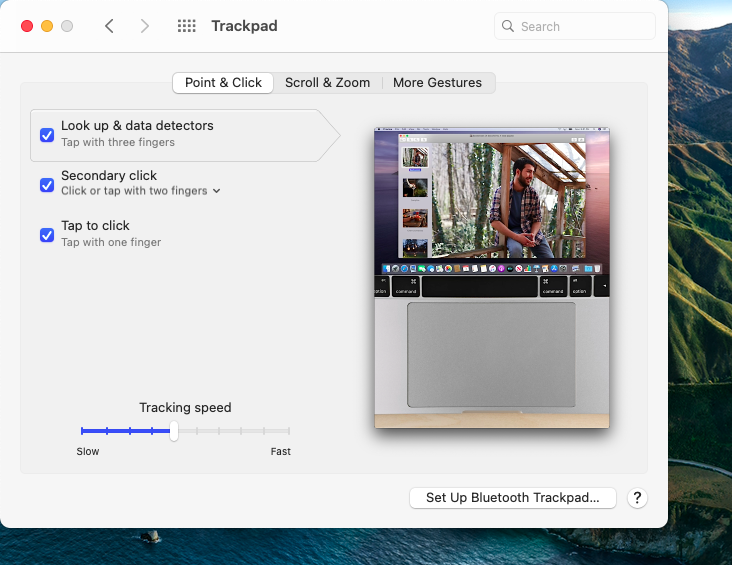This screenshot has width=732, height=565.
Task: Click Set Up Bluetooth Trackpad button
Action: pos(513,498)
